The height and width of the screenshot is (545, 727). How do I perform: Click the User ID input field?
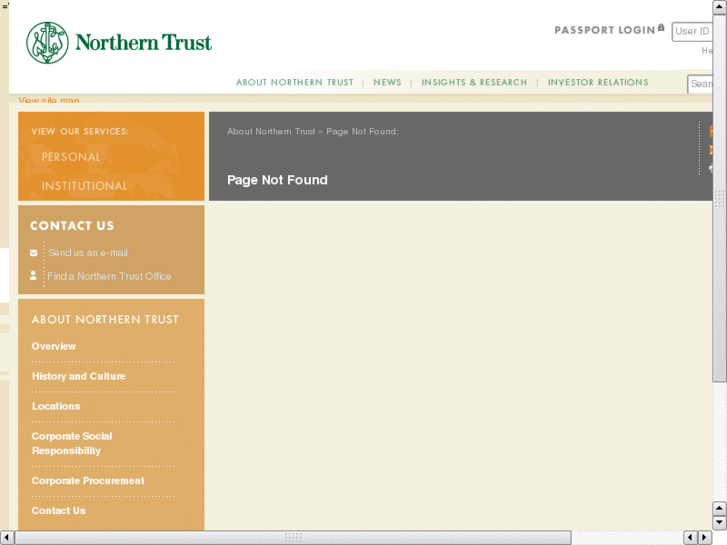point(692,32)
